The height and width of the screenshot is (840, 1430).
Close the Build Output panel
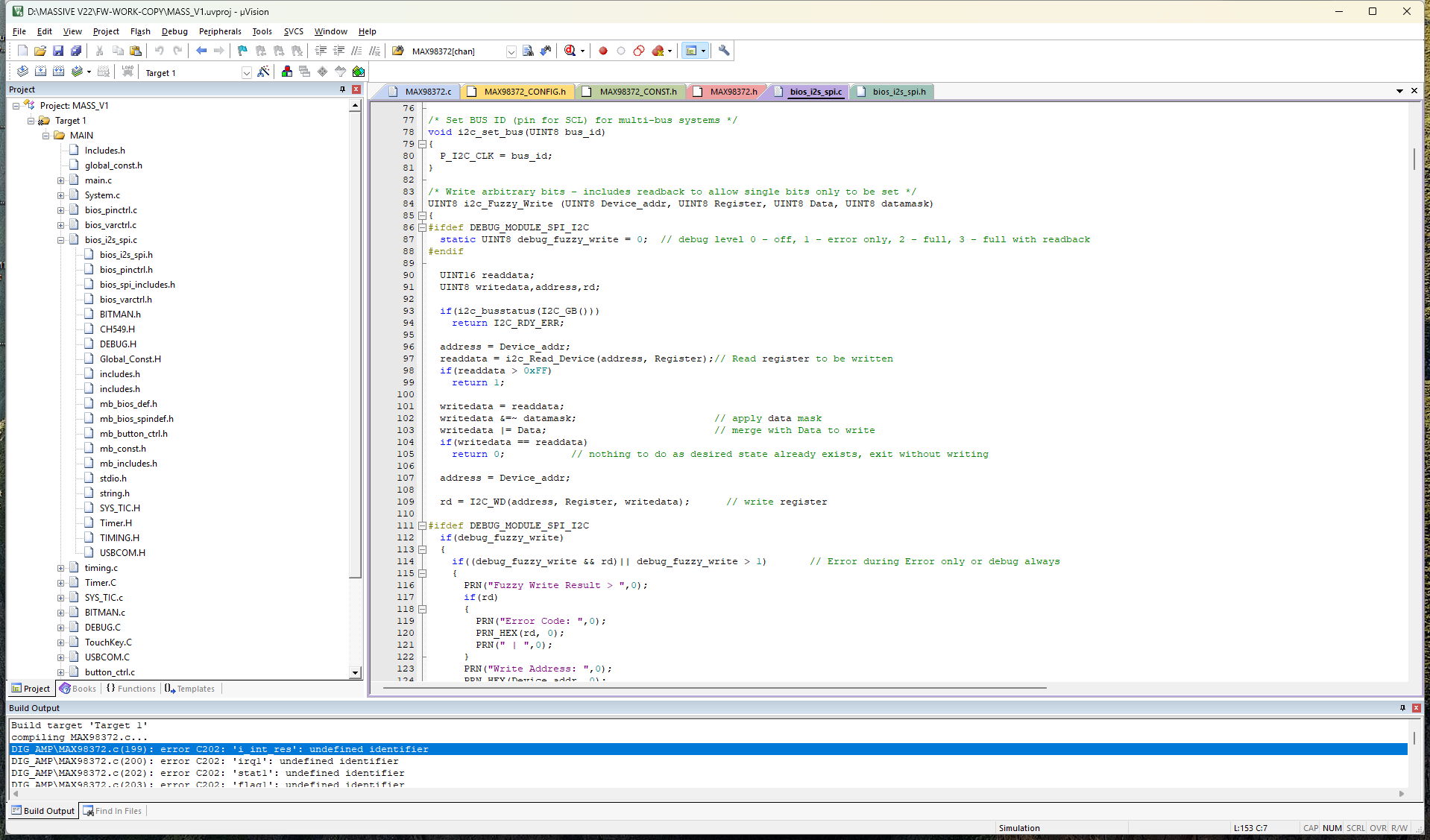click(x=1417, y=708)
